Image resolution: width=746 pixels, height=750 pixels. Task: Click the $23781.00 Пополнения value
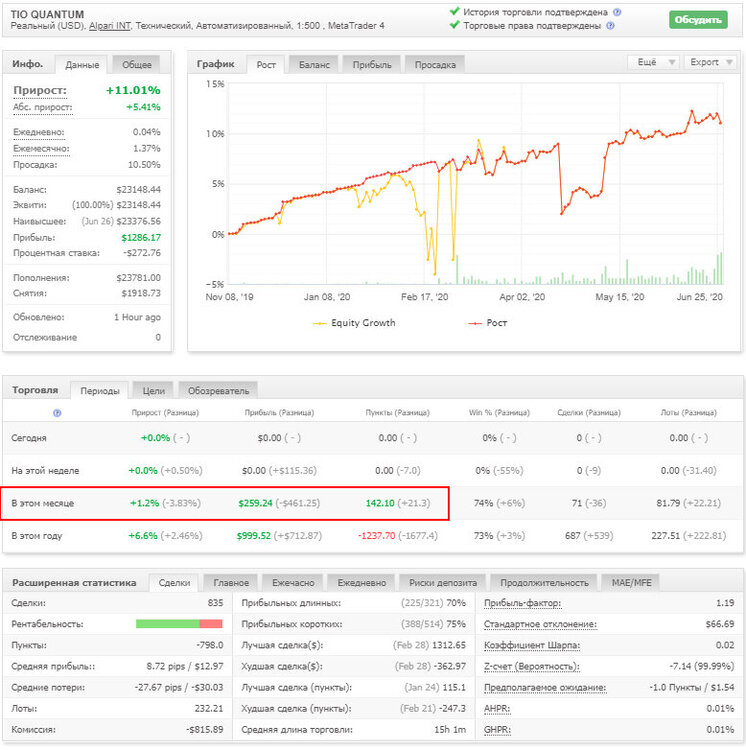point(139,277)
